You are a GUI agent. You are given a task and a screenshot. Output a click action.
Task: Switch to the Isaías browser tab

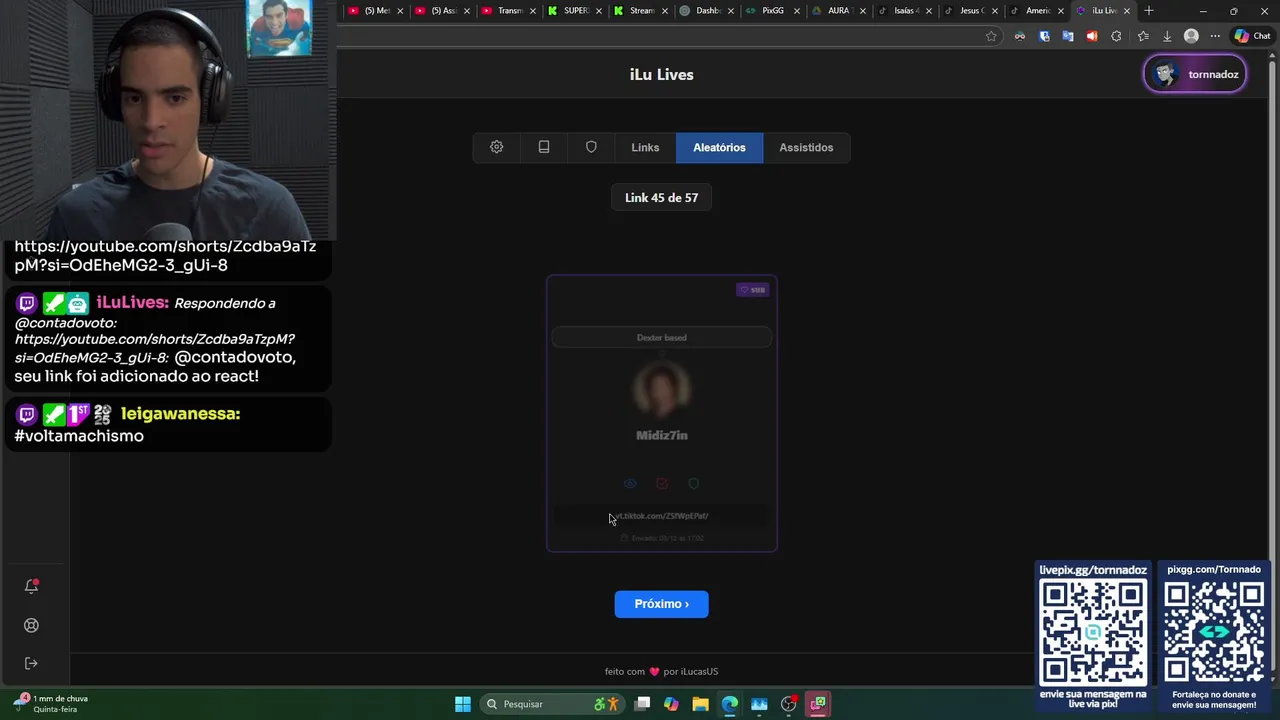pyautogui.click(x=904, y=11)
